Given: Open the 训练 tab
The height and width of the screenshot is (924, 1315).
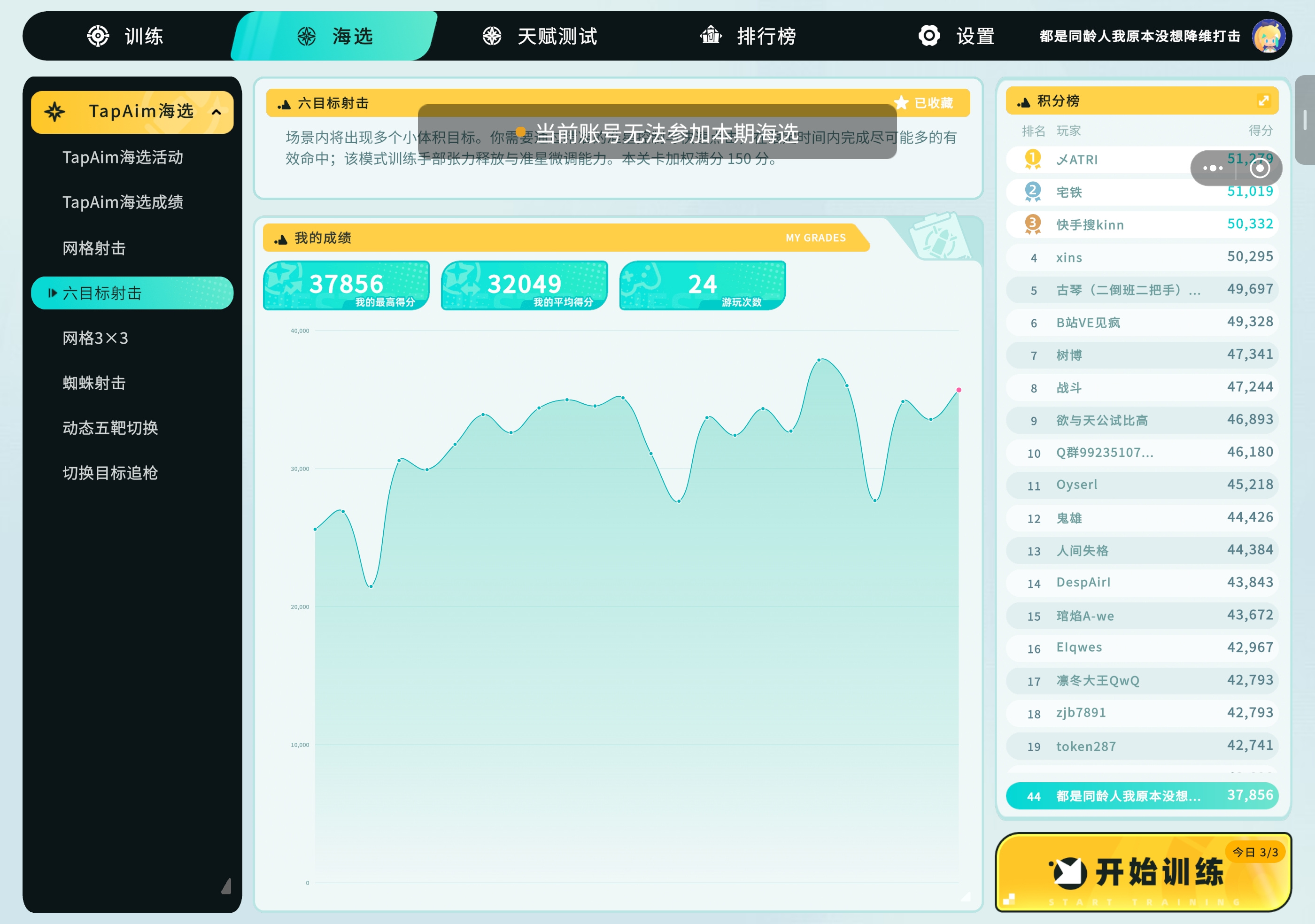Looking at the screenshot, I should 125,36.
